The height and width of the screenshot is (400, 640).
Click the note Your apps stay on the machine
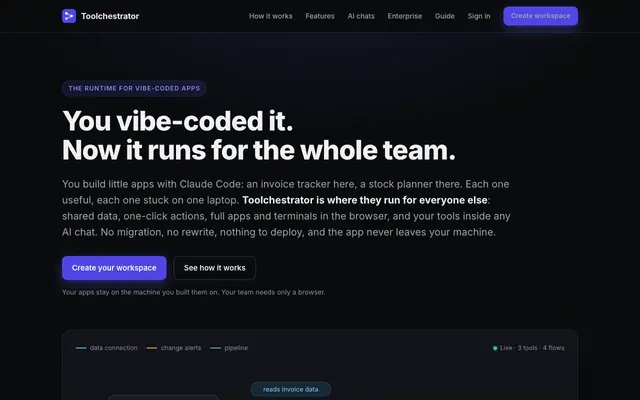[193, 292]
